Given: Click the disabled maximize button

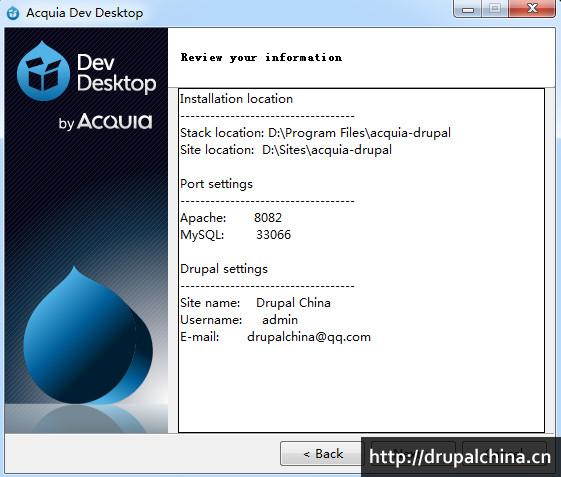Looking at the screenshot, I should click(x=495, y=9).
